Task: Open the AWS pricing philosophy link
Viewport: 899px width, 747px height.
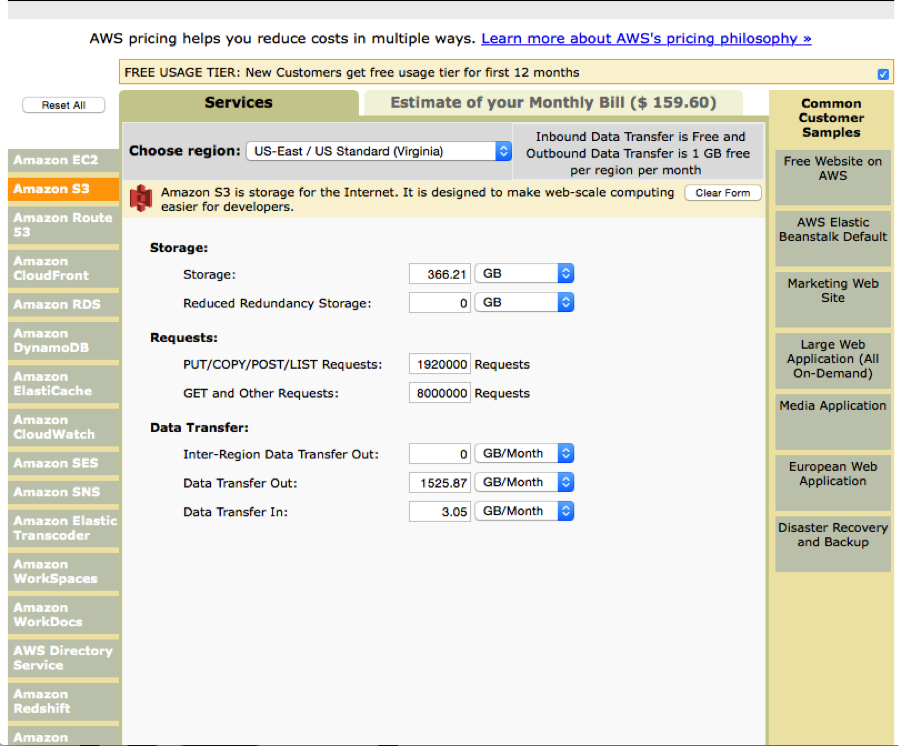Action: [646, 38]
